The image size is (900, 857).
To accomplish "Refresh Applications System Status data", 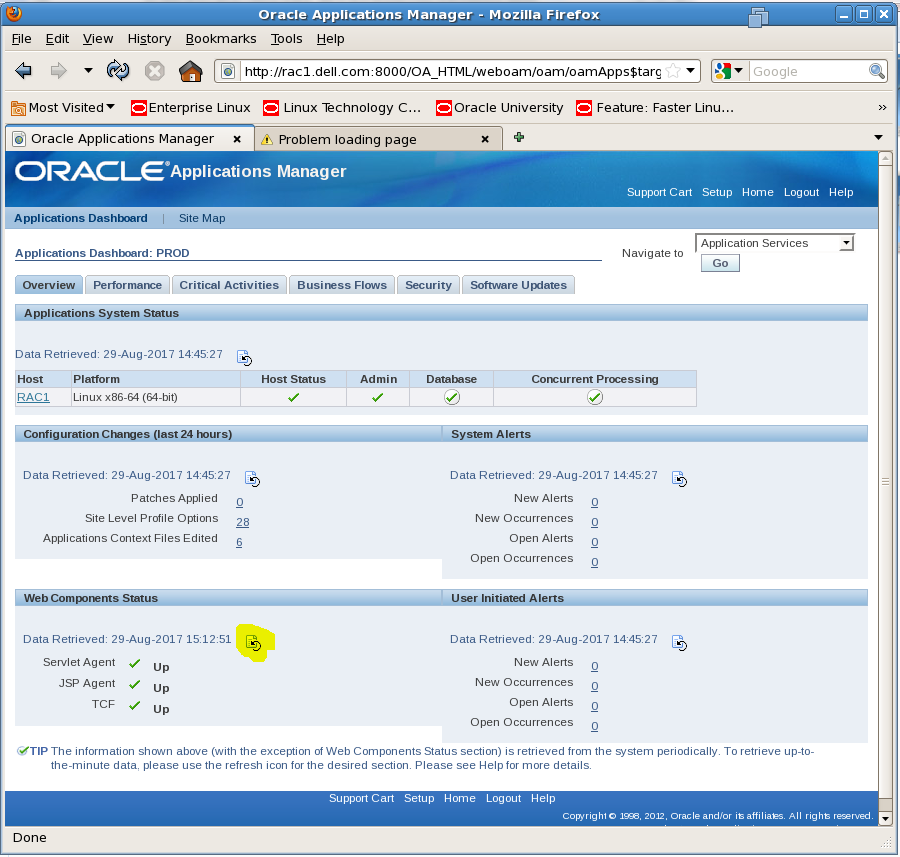I will click(245, 357).
